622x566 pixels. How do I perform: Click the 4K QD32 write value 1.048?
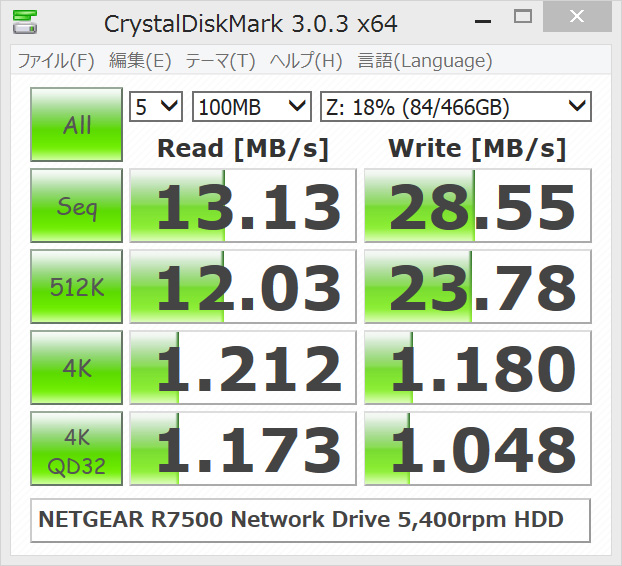tap(478, 449)
